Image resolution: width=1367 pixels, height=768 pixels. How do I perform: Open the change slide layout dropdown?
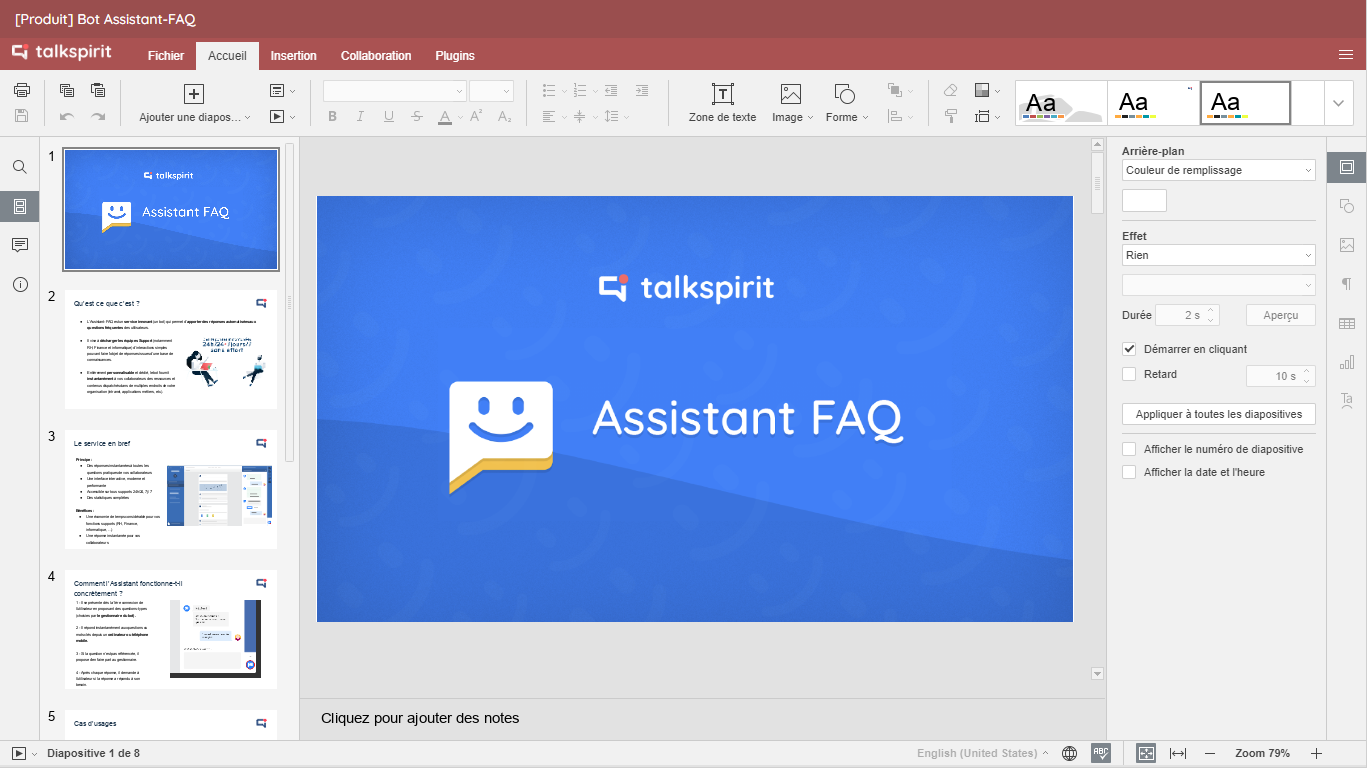pyautogui.click(x=283, y=90)
